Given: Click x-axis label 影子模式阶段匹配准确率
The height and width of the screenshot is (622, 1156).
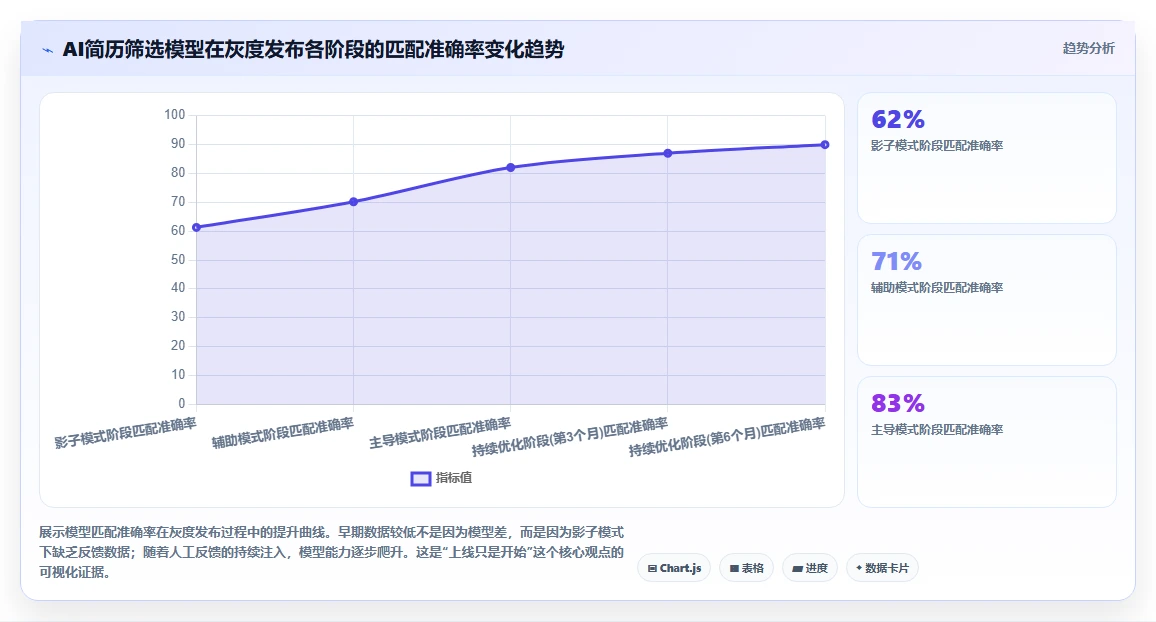Looking at the screenshot, I should 125,433.
